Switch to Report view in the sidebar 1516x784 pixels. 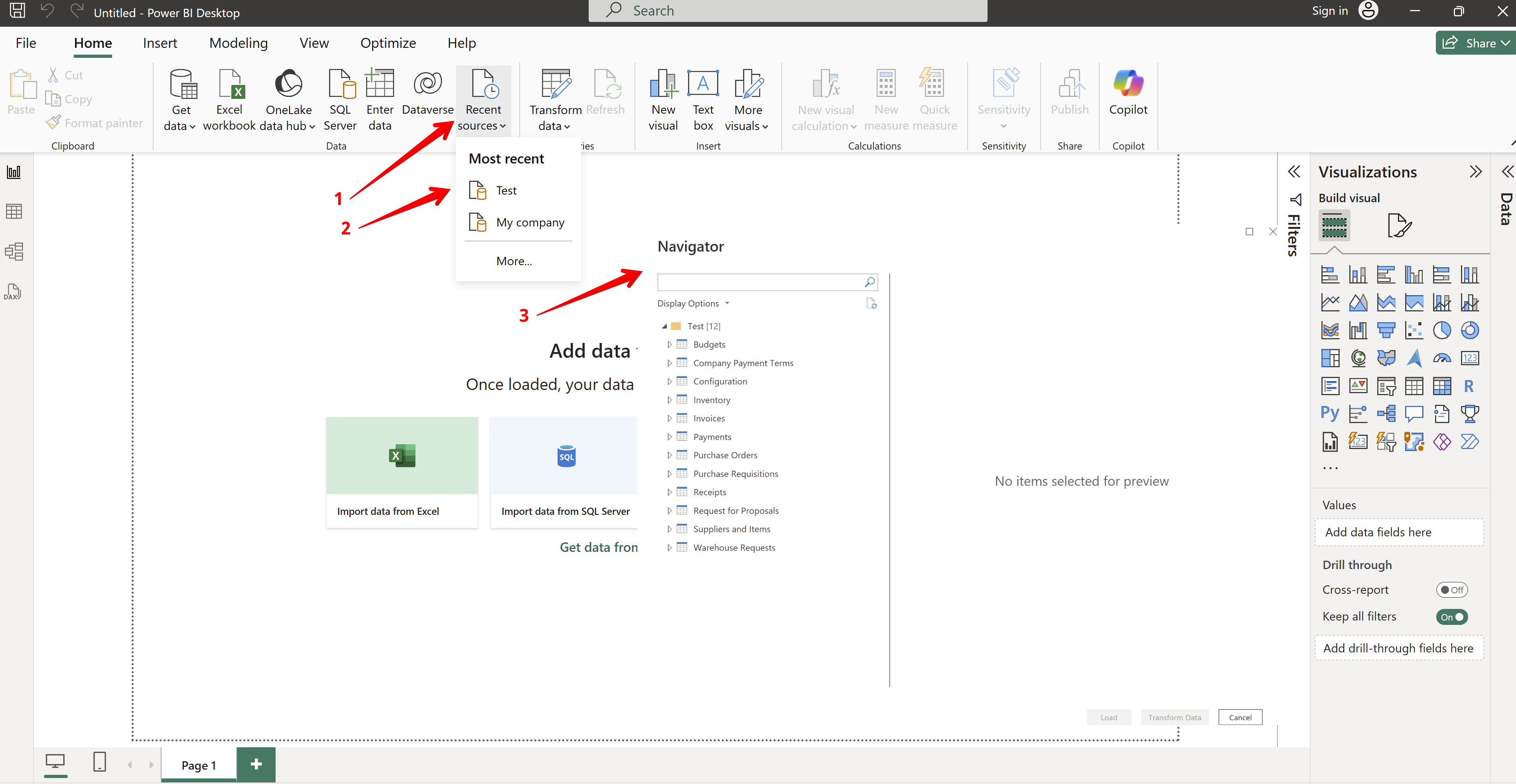tap(14, 172)
